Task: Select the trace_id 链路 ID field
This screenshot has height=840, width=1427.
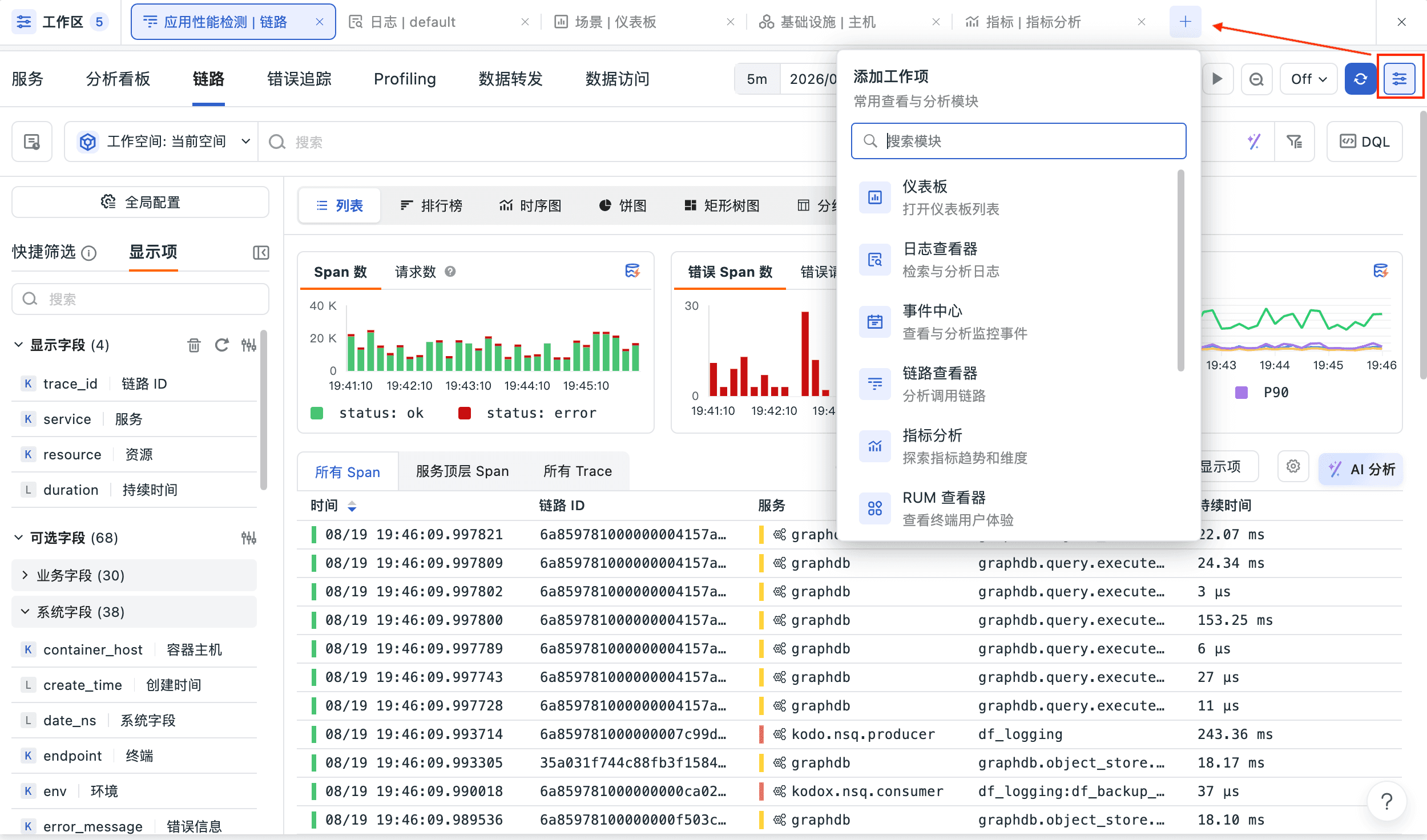Action: (x=134, y=383)
